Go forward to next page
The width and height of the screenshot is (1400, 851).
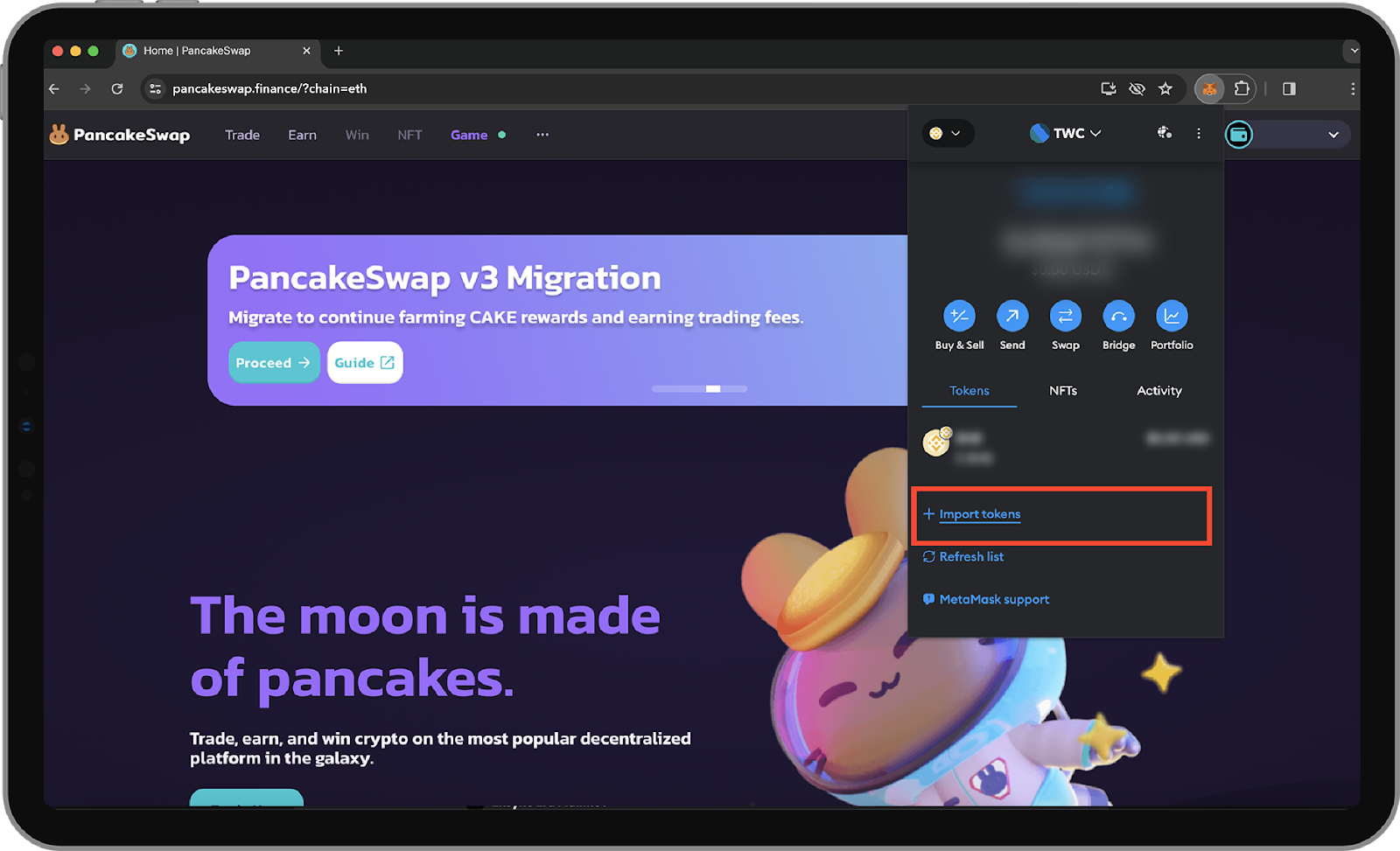85,88
